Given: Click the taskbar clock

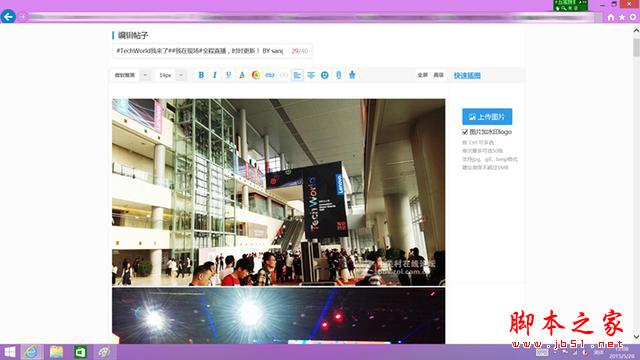Looking at the screenshot, I should pyautogui.click(x=622, y=352).
